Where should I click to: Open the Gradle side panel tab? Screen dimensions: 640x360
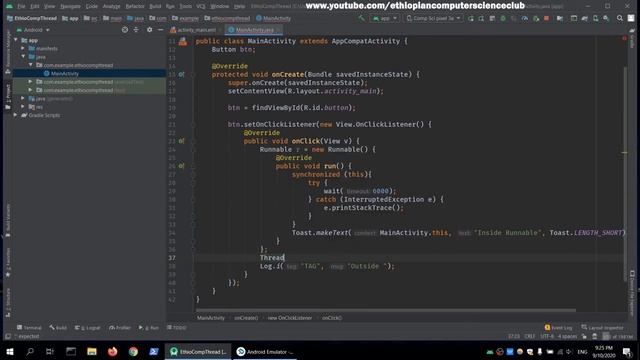632,39
